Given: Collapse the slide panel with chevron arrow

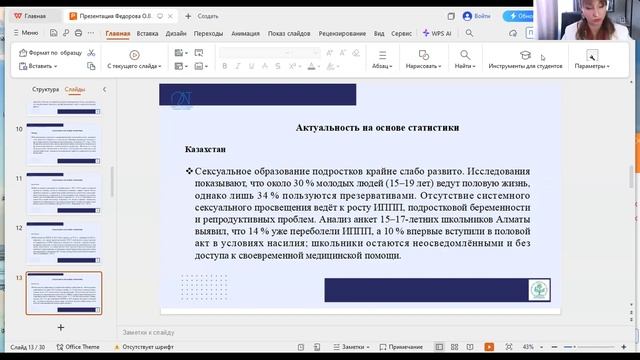Looking at the screenshot, I should [x=104, y=89].
